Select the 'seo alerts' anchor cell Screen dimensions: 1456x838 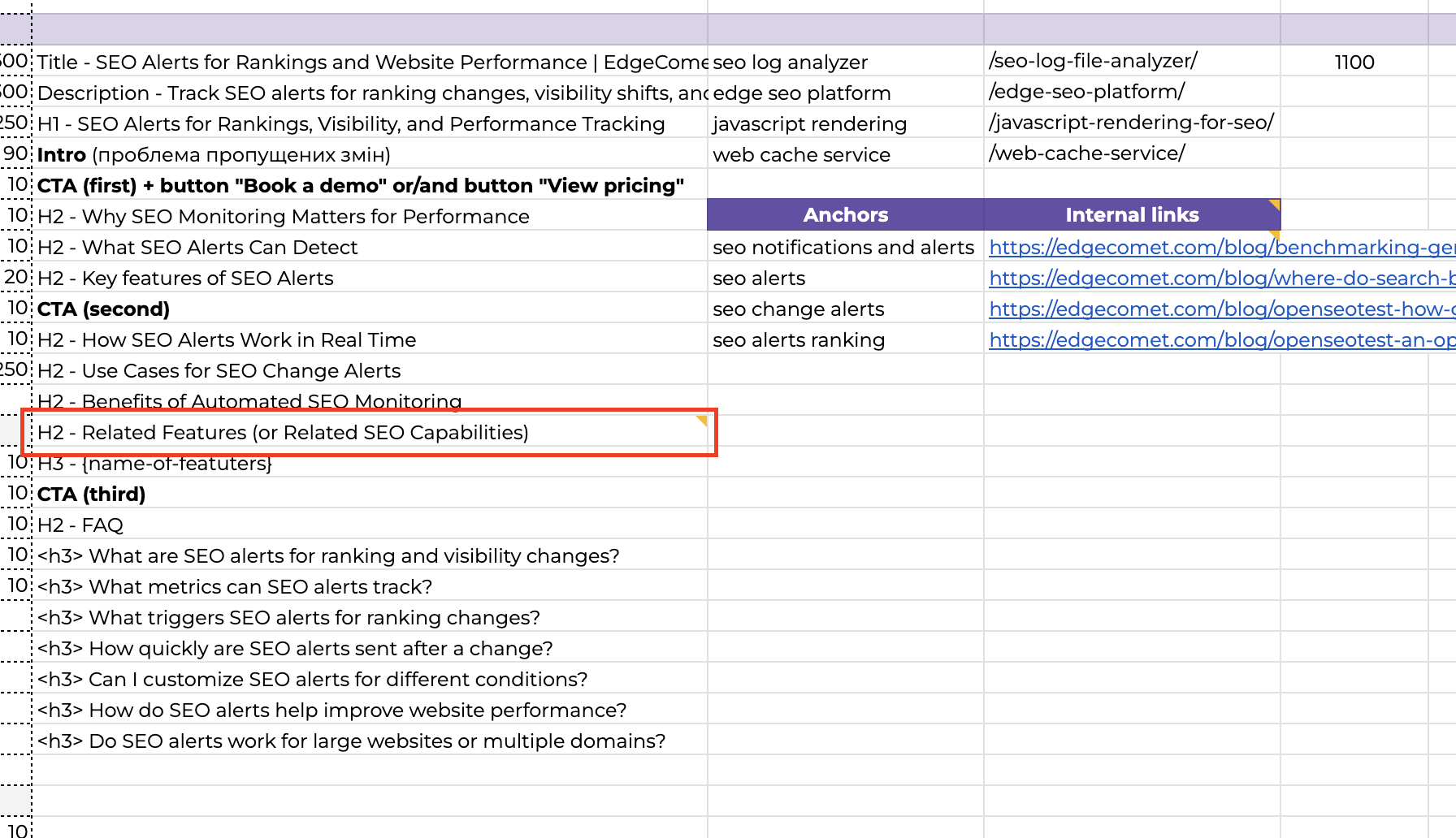(846, 278)
